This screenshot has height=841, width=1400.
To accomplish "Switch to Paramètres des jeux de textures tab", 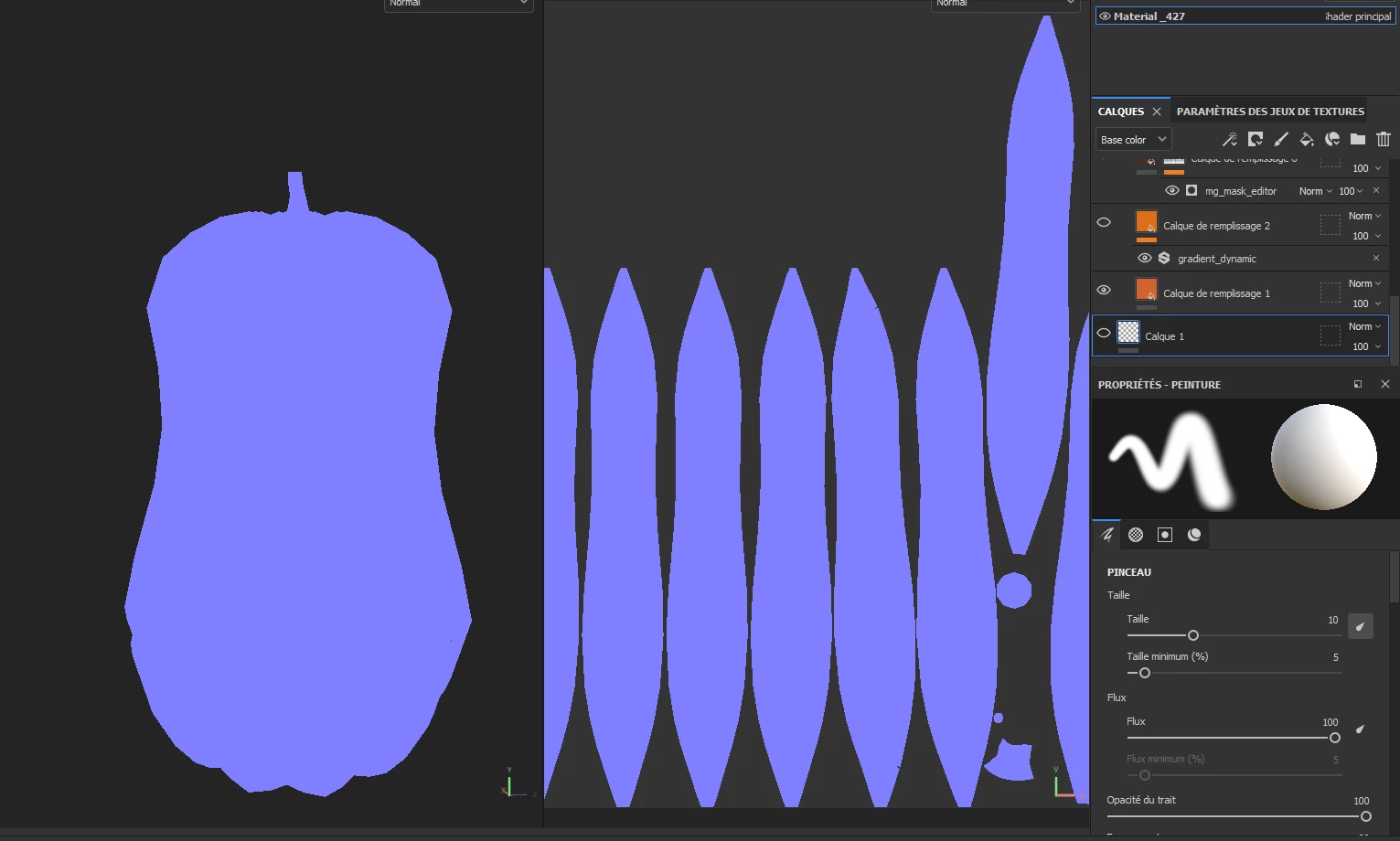I will tap(1270, 112).
